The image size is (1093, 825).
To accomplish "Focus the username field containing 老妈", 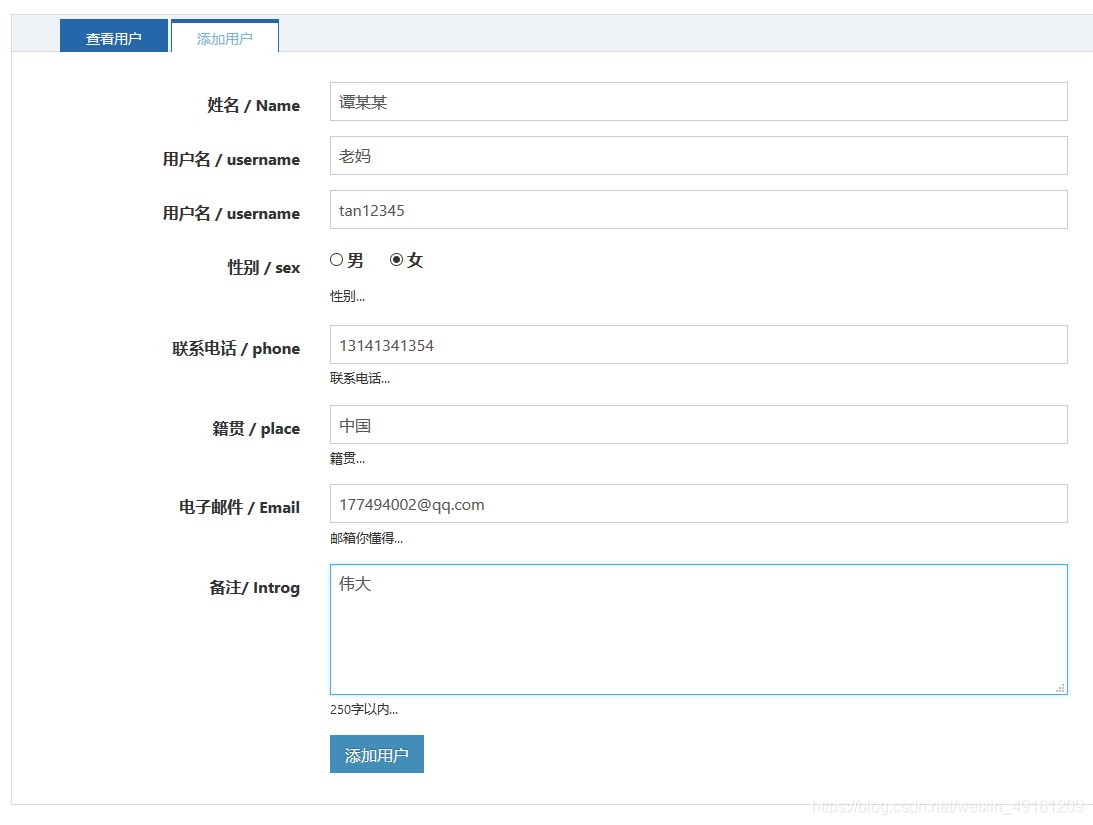I will [x=698, y=155].
